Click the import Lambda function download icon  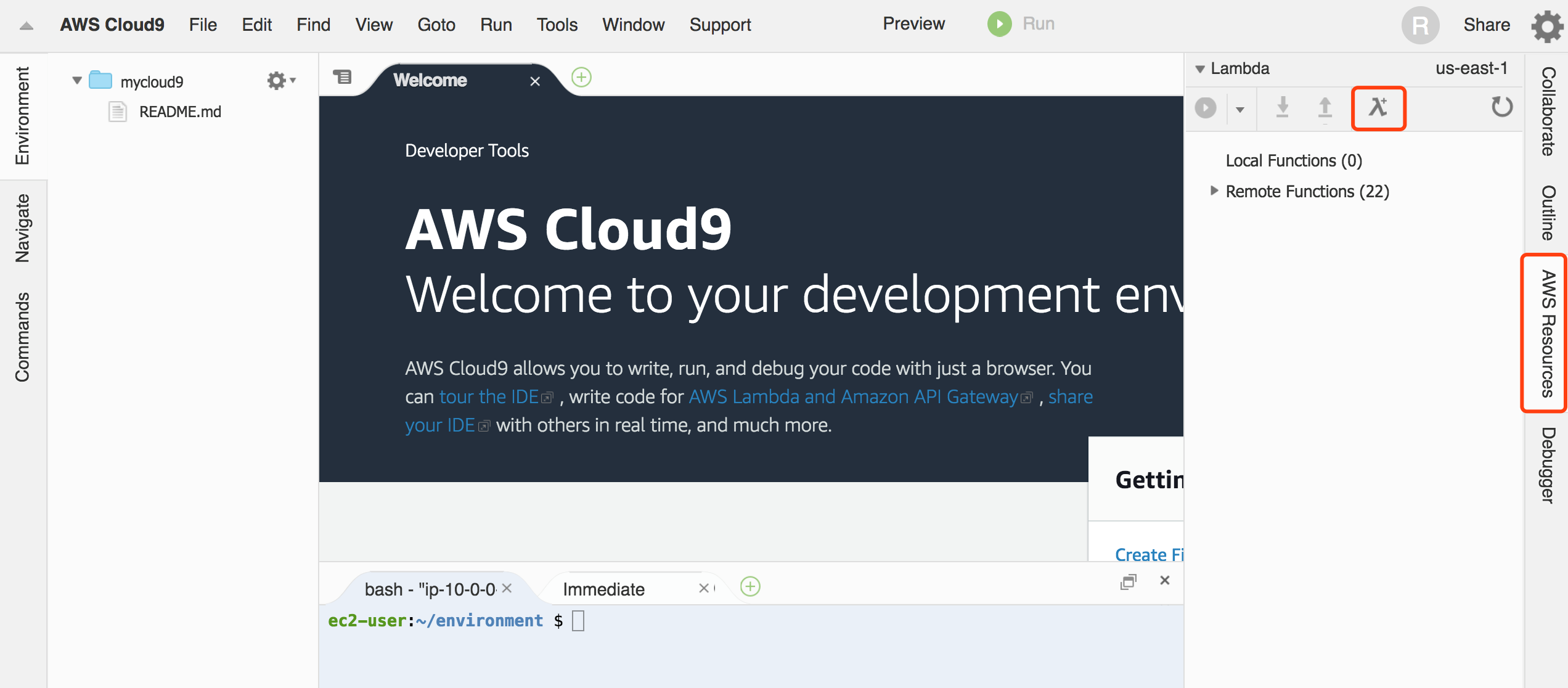1283,108
